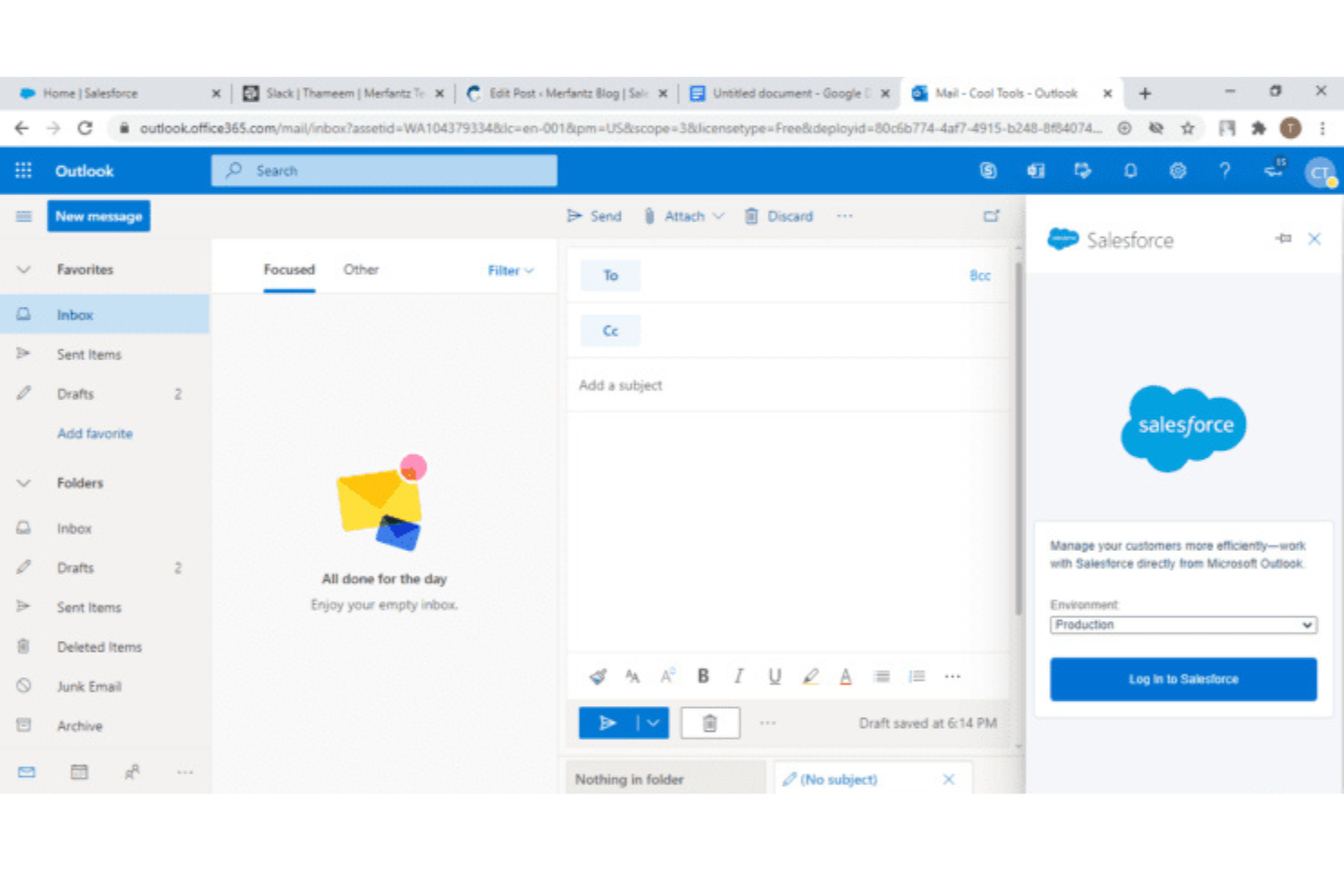Screen dimensions: 1344x896
Task: Click the trash discard button at bottom
Action: (x=710, y=723)
